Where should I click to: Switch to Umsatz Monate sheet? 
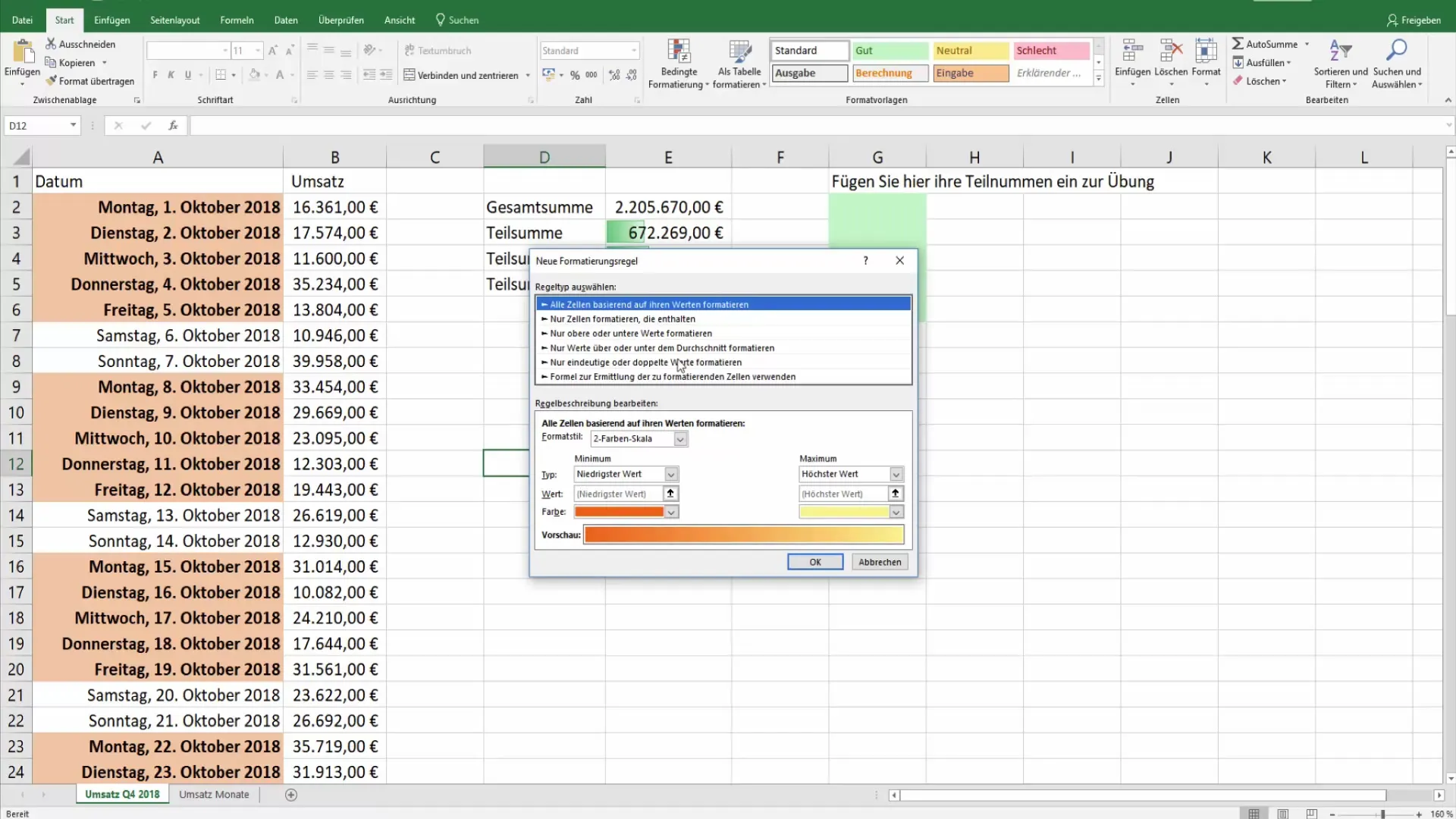point(214,794)
